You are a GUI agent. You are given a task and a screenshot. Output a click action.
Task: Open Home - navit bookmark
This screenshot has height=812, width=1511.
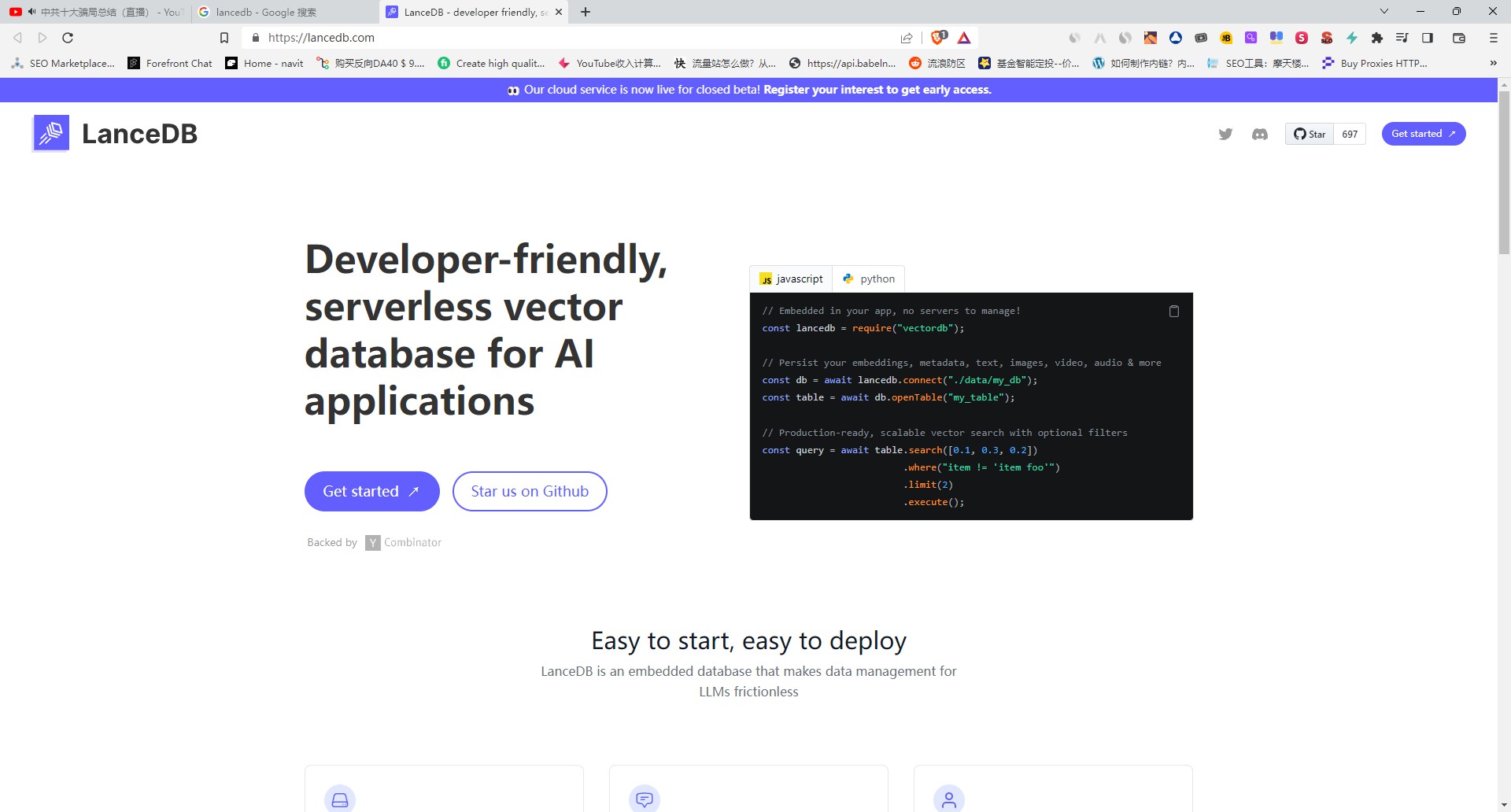[264, 63]
